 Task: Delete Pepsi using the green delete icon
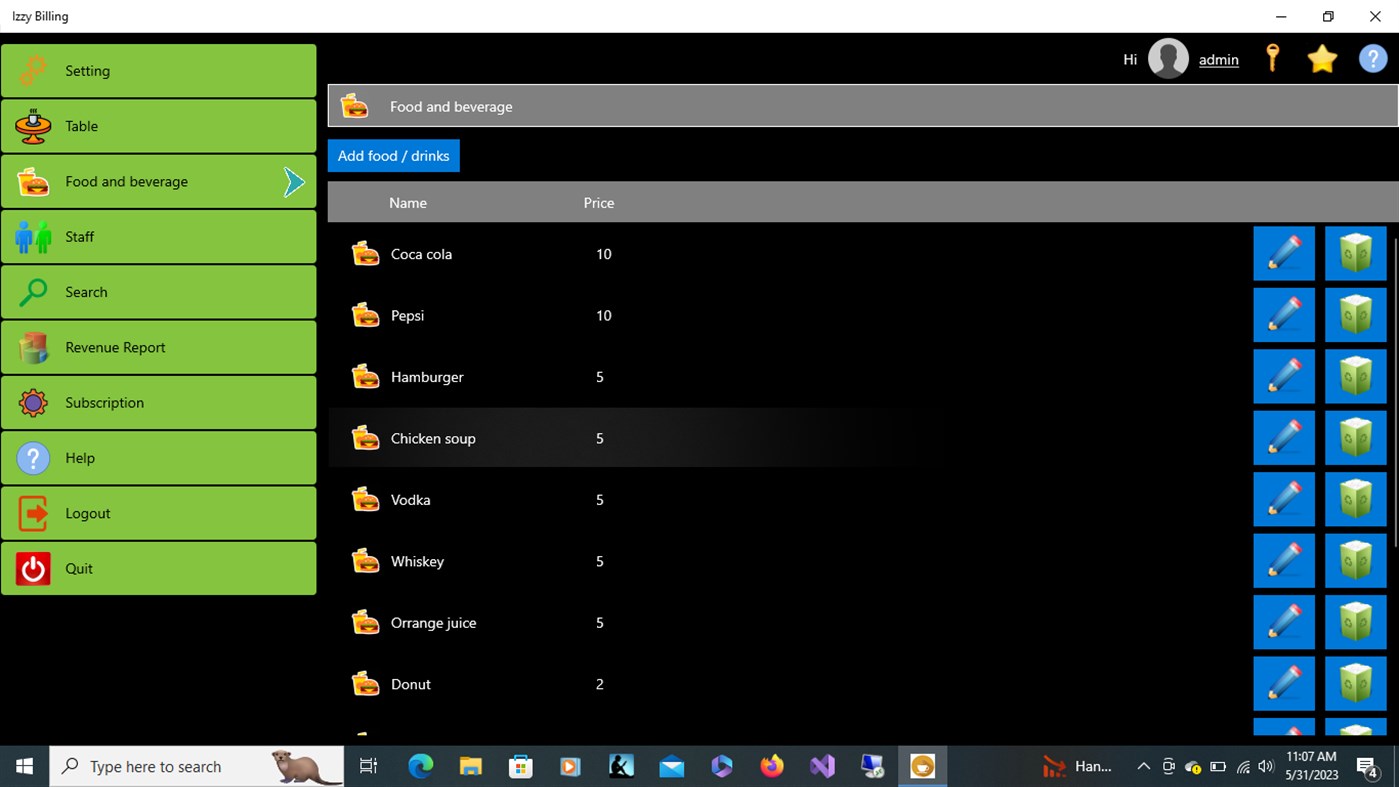click(1355, 314)
